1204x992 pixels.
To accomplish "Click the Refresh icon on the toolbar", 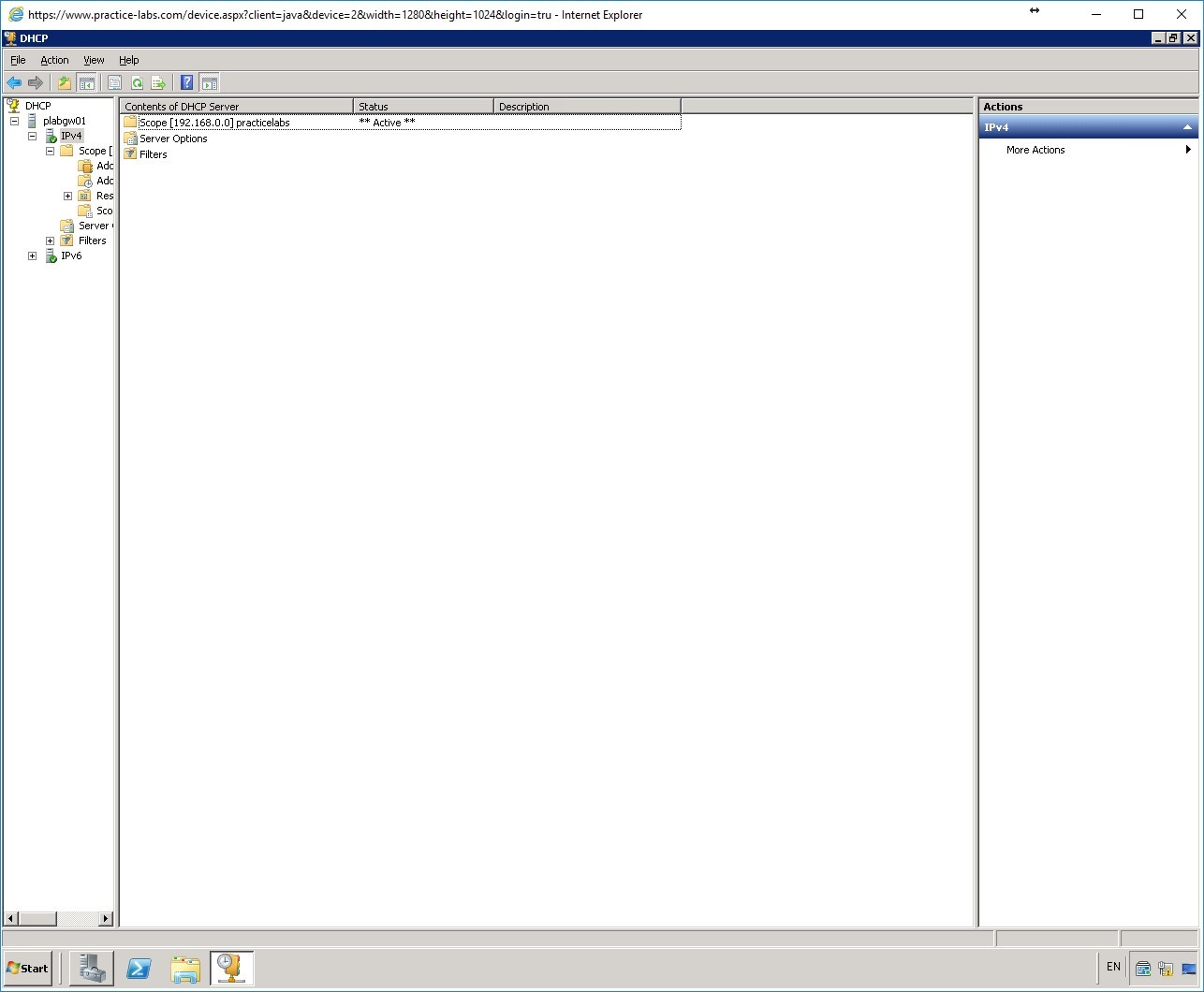I will 137,82.
